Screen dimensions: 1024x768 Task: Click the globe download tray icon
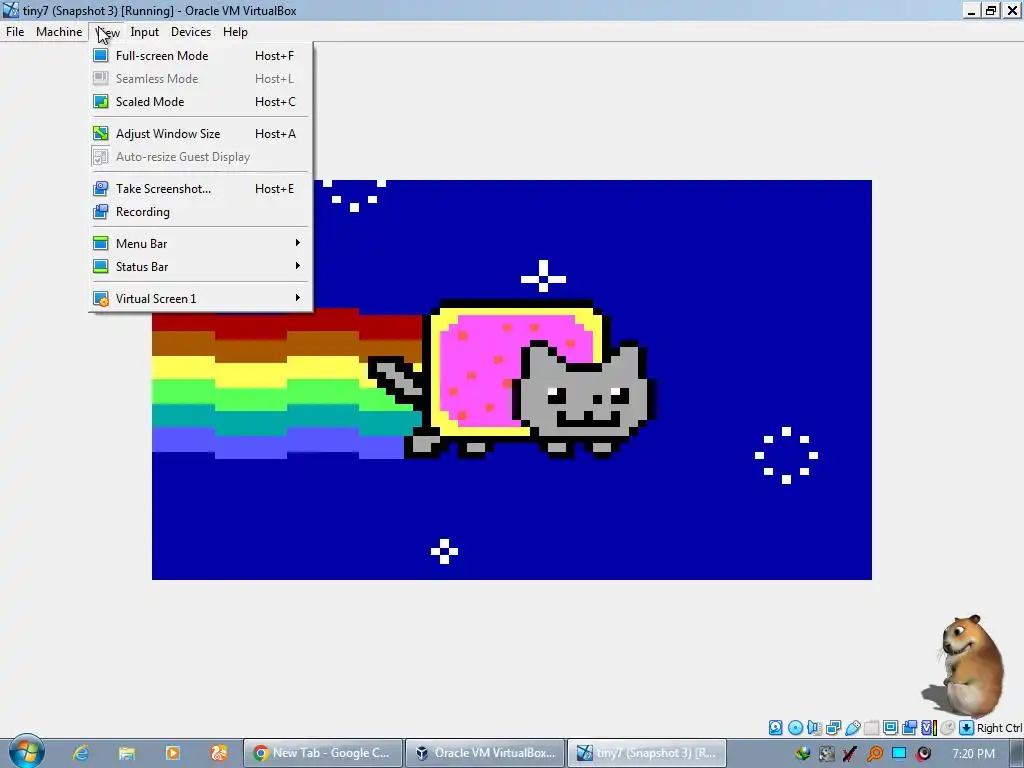coord(803,754)
